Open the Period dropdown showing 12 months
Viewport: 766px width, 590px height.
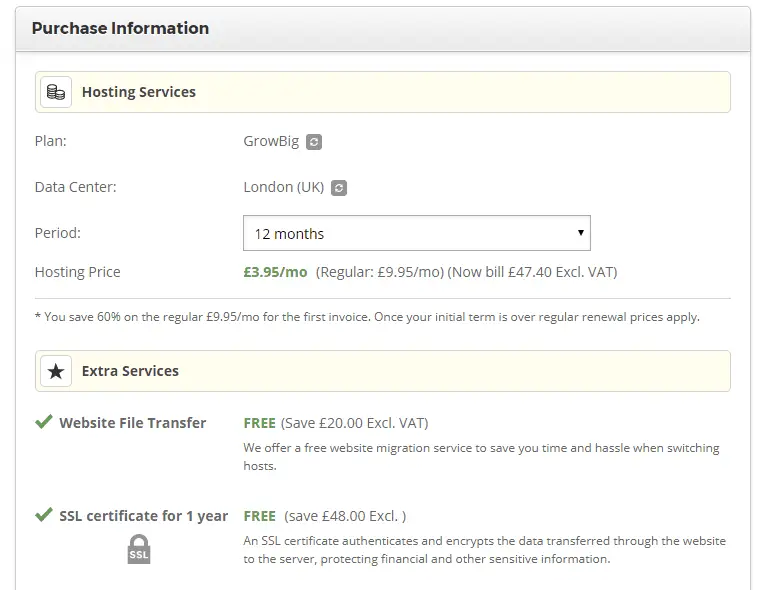(x=417, y=233)
